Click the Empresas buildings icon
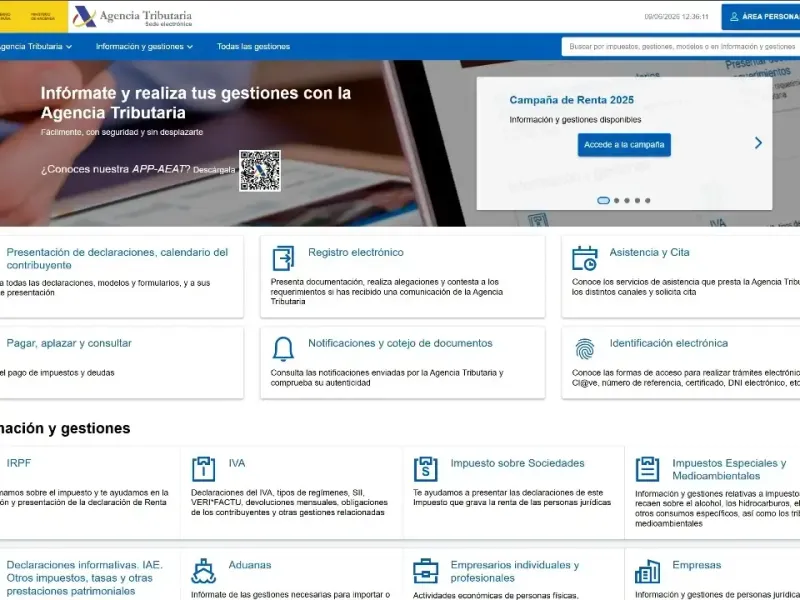Screen dimensions: 800x600 647,571
